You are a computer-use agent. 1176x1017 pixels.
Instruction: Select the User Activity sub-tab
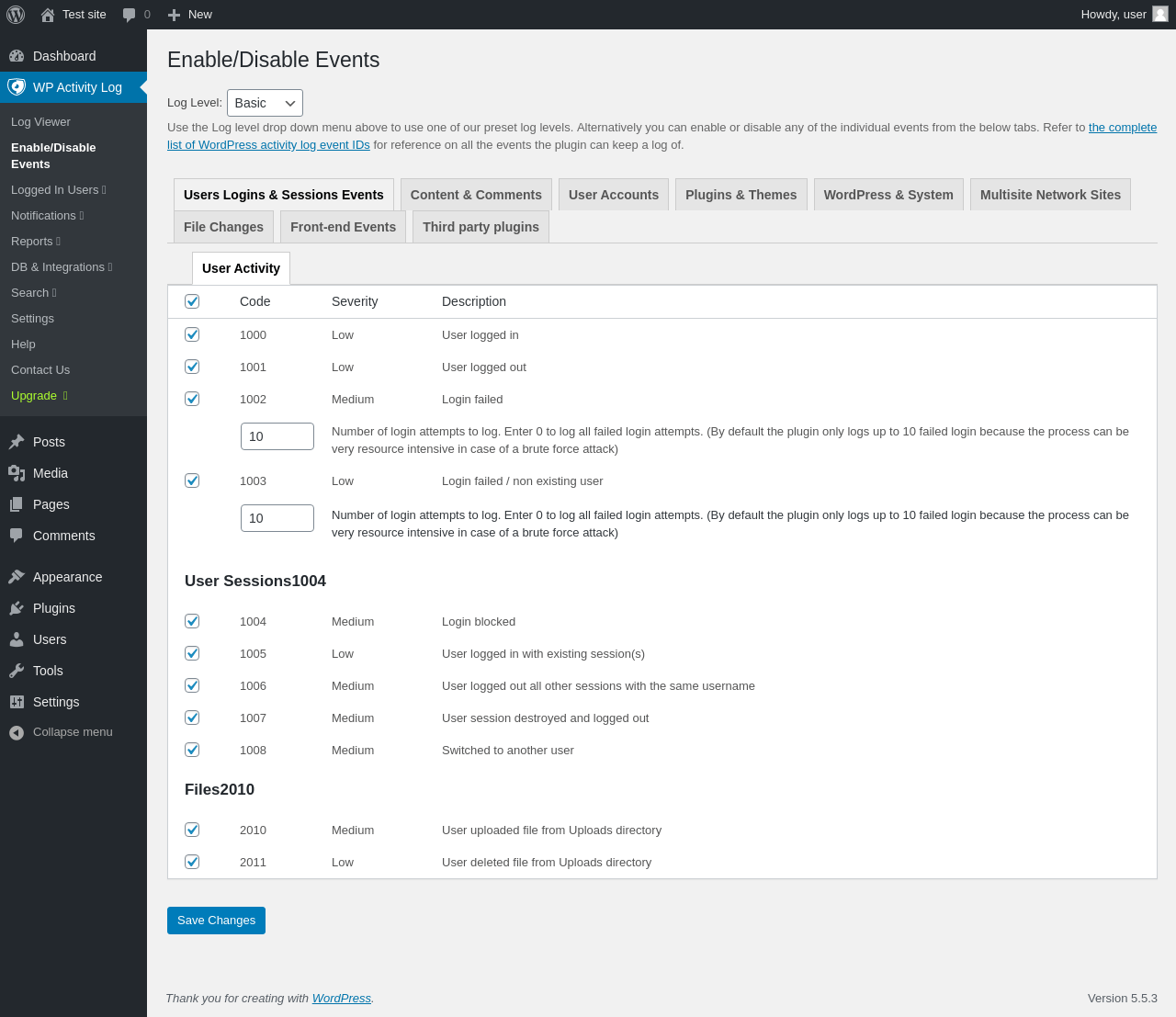pyautogui.click(x=241, y=268)
